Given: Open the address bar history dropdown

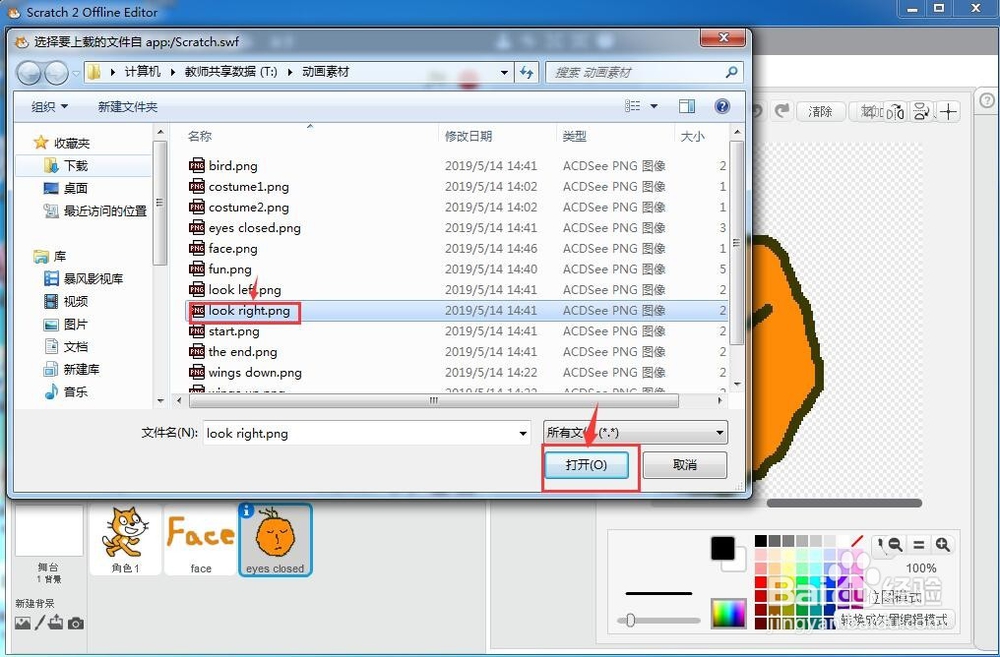Looking at the screenshot, I should [504, 72].
